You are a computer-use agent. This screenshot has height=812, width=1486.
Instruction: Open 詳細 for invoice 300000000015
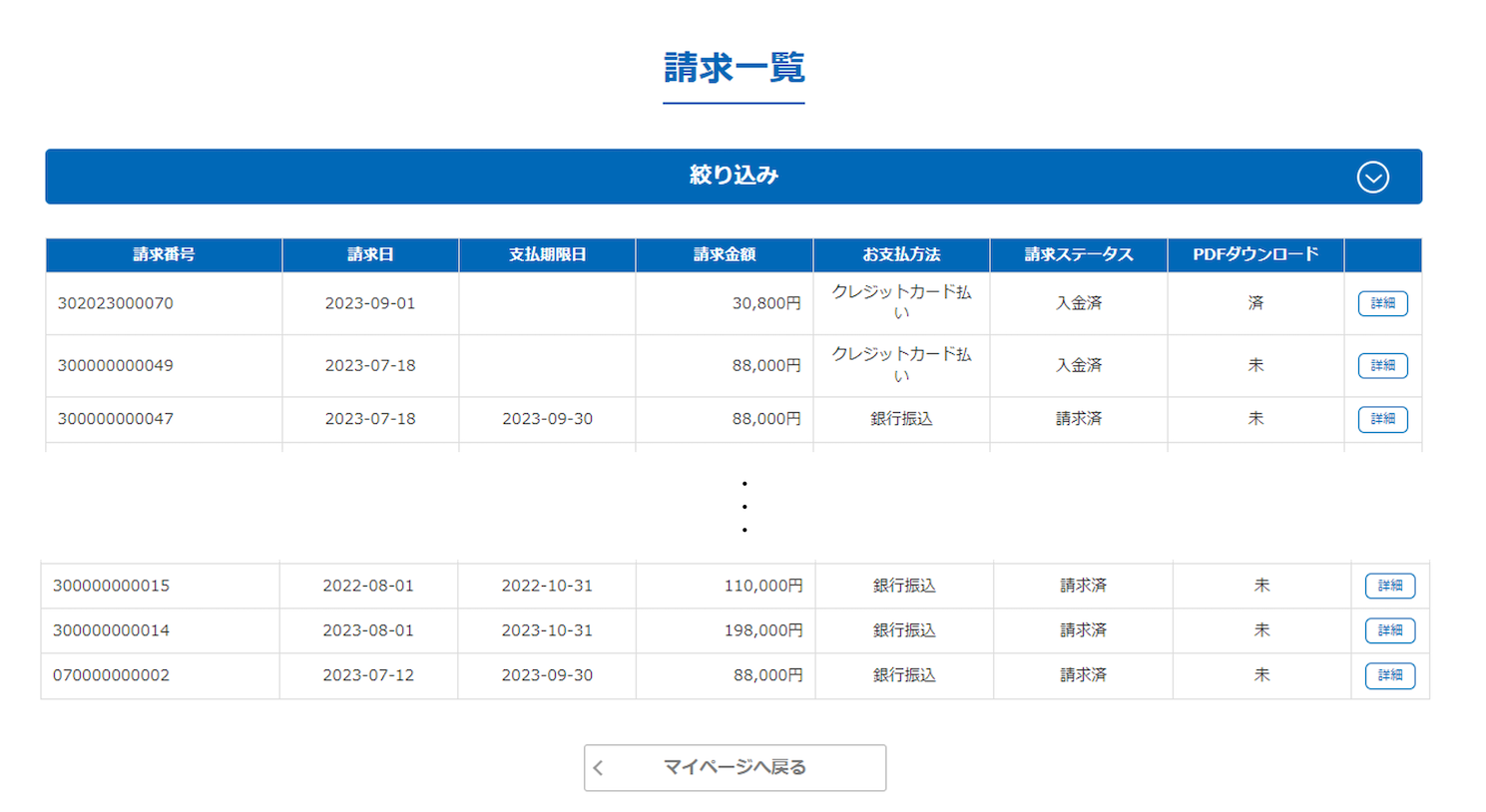tap(1389, 586)
